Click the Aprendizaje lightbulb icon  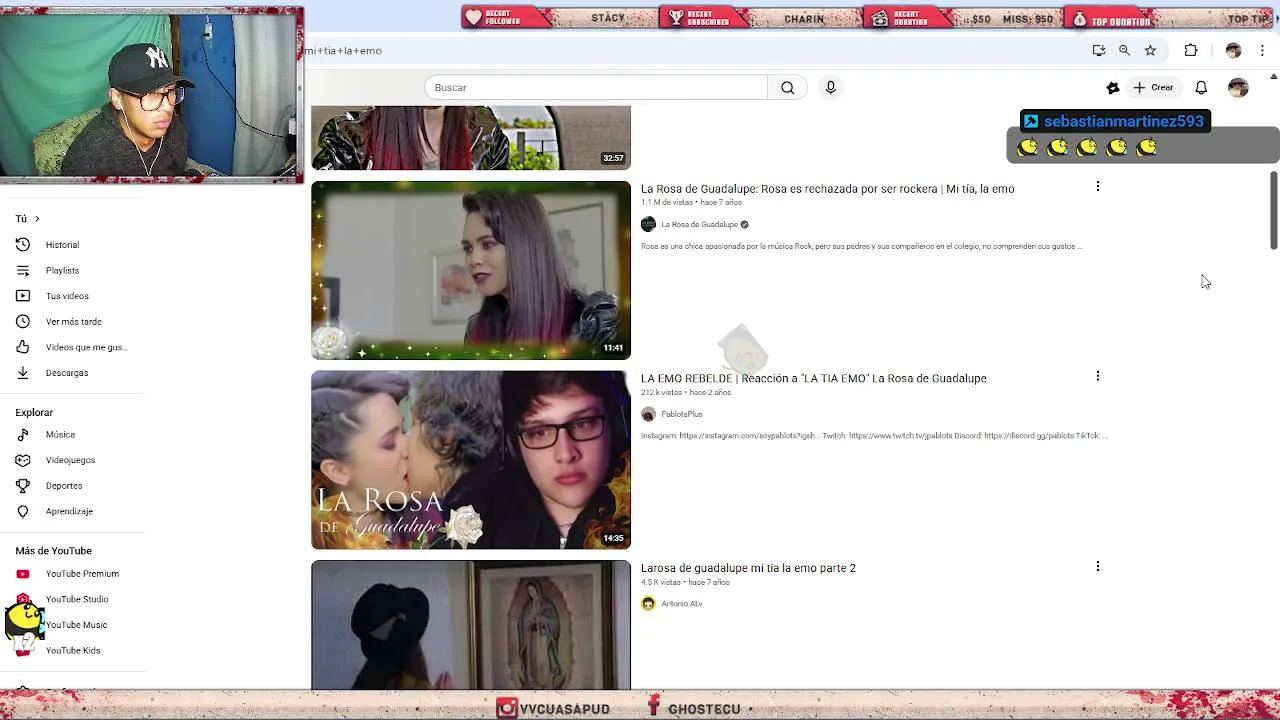coord(23,511)
